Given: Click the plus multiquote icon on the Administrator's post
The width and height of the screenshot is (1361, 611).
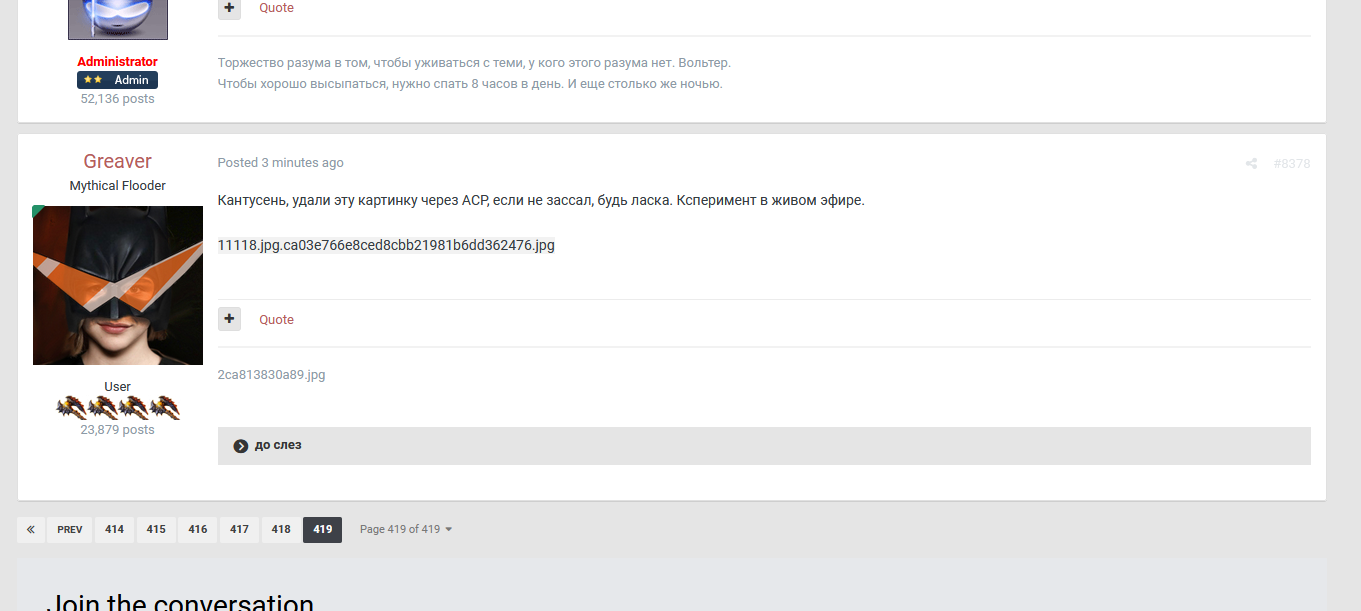Looking at the screenshot, I should [229, 8].
